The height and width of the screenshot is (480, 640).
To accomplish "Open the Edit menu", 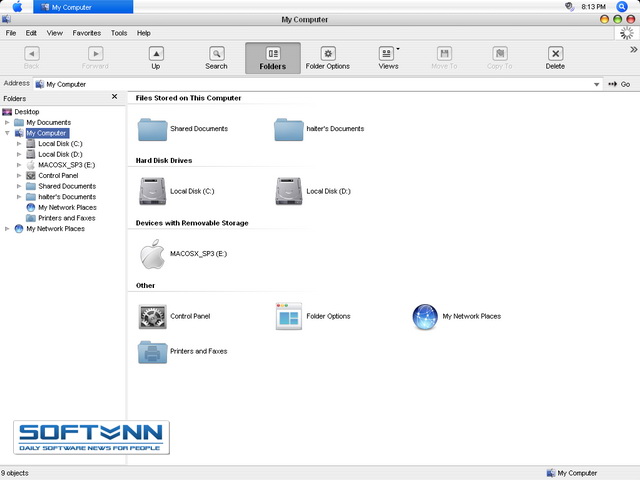I will click(x=31, y=33).
